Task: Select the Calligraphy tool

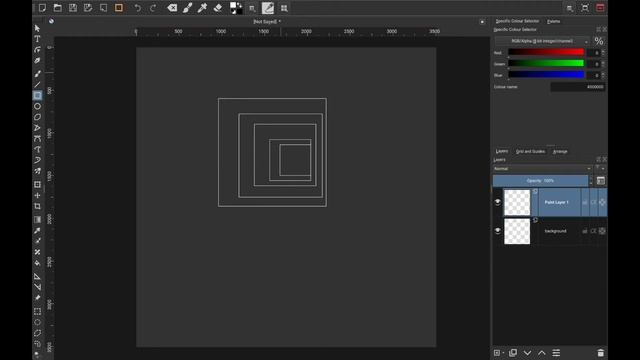Action: point(37,60)
